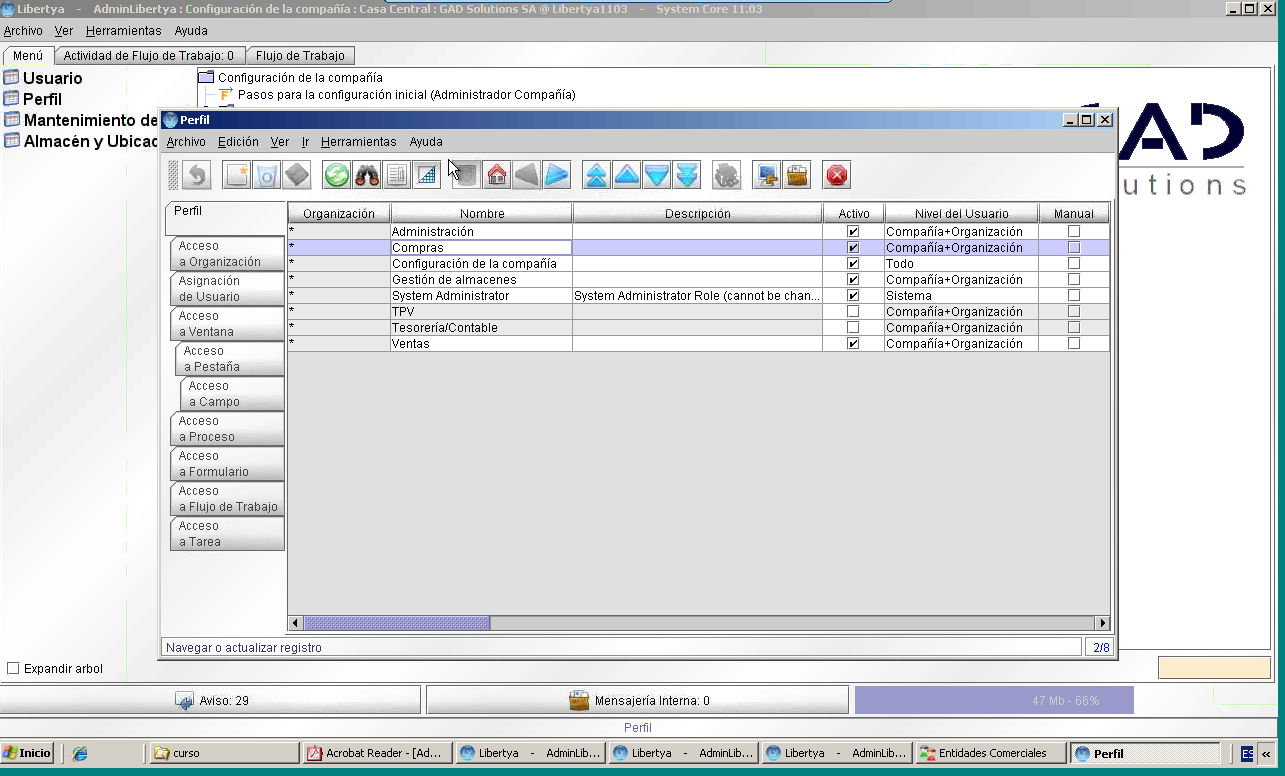Image resolution: width=1285 pixels, height=776 pixels.
Task: Open the Herramientas menu in the Perfil window
Action: 359,142
